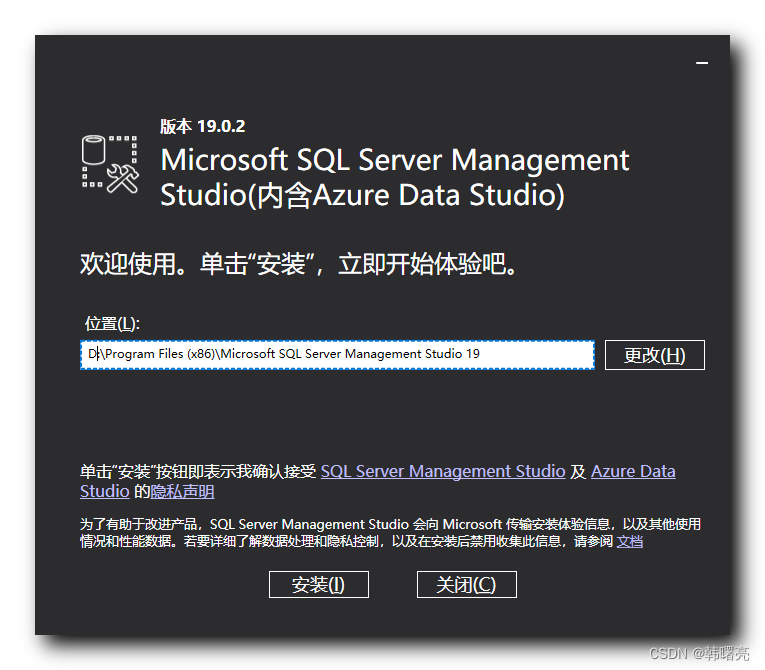This screenshot has height=670, width=765.
Task: Click the Install 安装(I) button
Action: point(319,584)
